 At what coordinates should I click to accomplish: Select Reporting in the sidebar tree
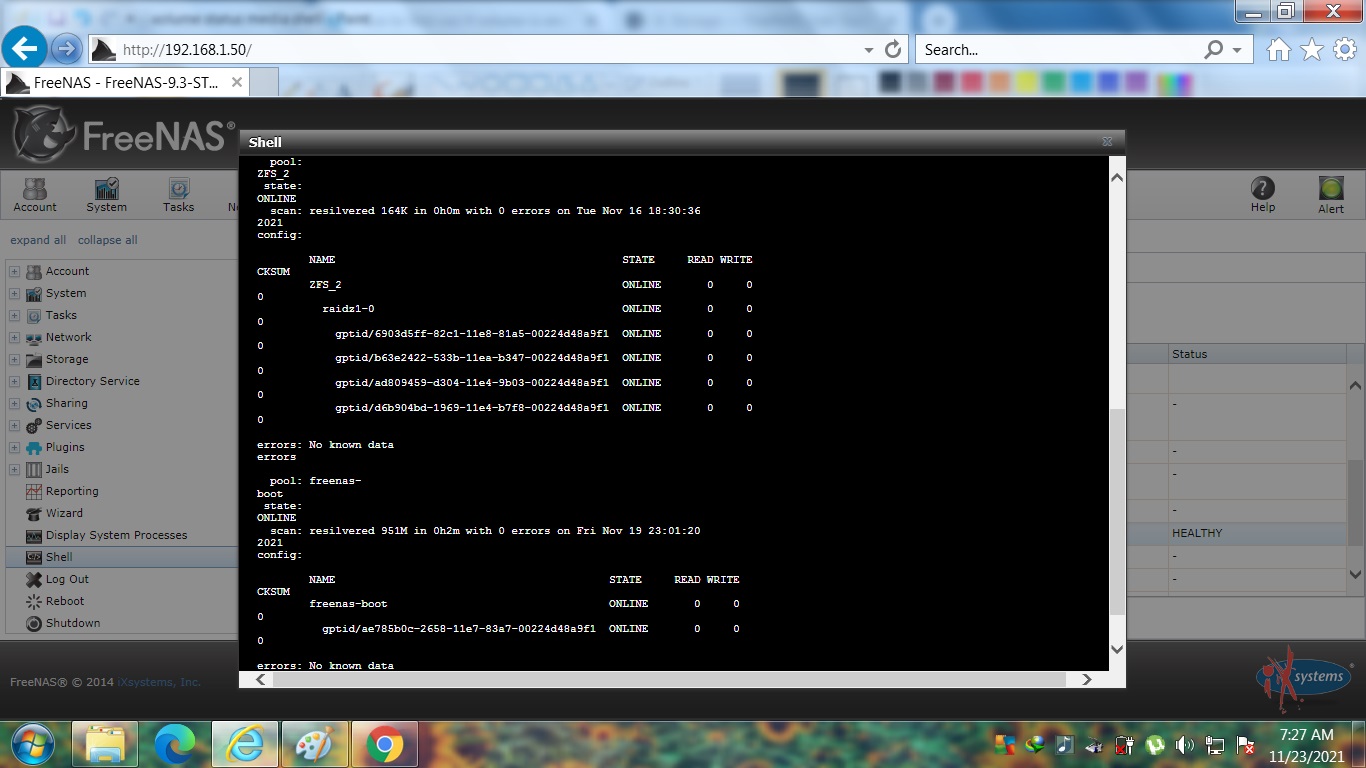72,491
